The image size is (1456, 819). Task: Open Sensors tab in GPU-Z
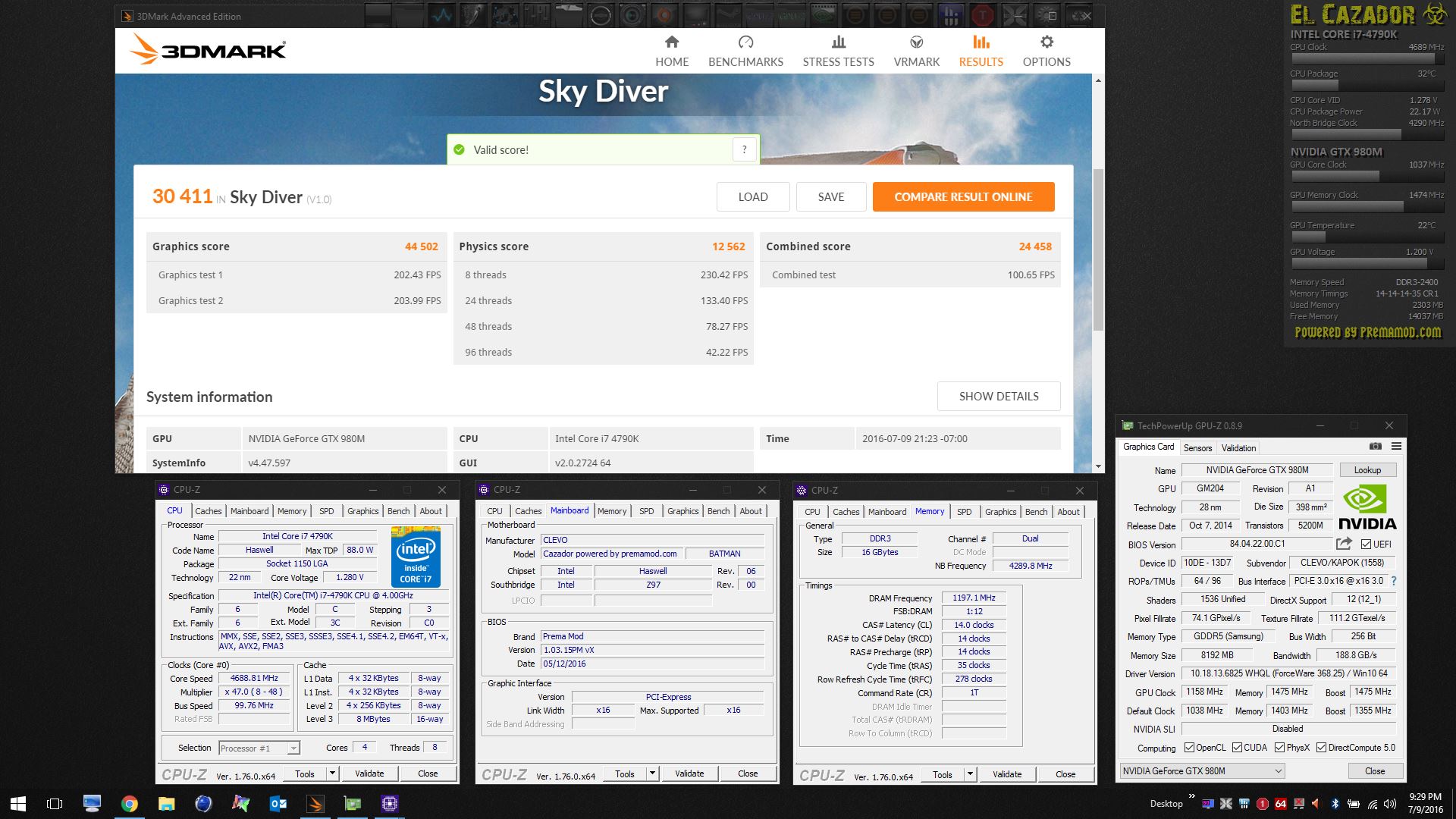click(1197, 447)
